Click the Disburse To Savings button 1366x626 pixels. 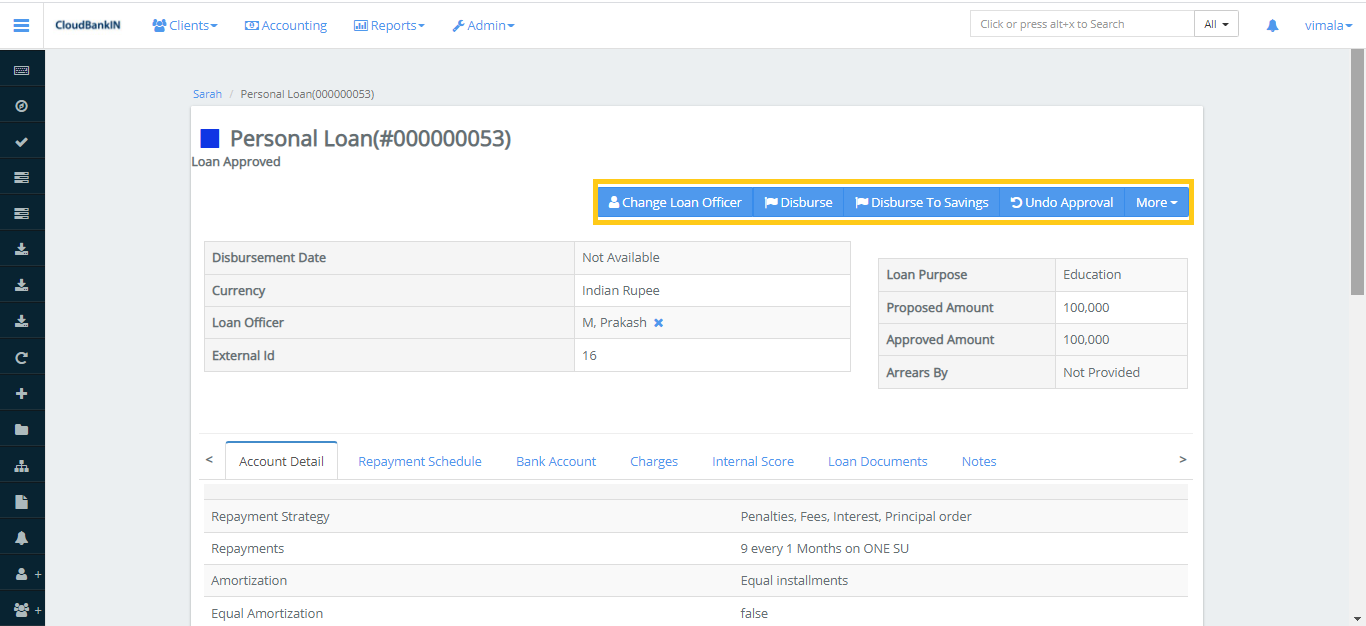click(x=921, y=202)
